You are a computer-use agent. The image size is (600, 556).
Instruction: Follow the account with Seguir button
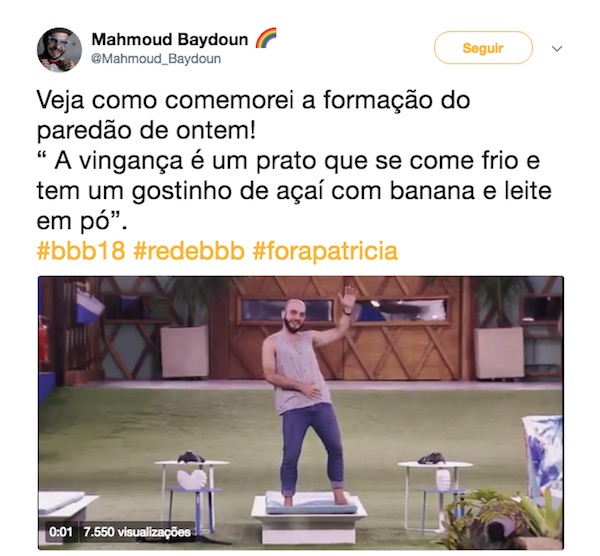[x=483, y=48]
